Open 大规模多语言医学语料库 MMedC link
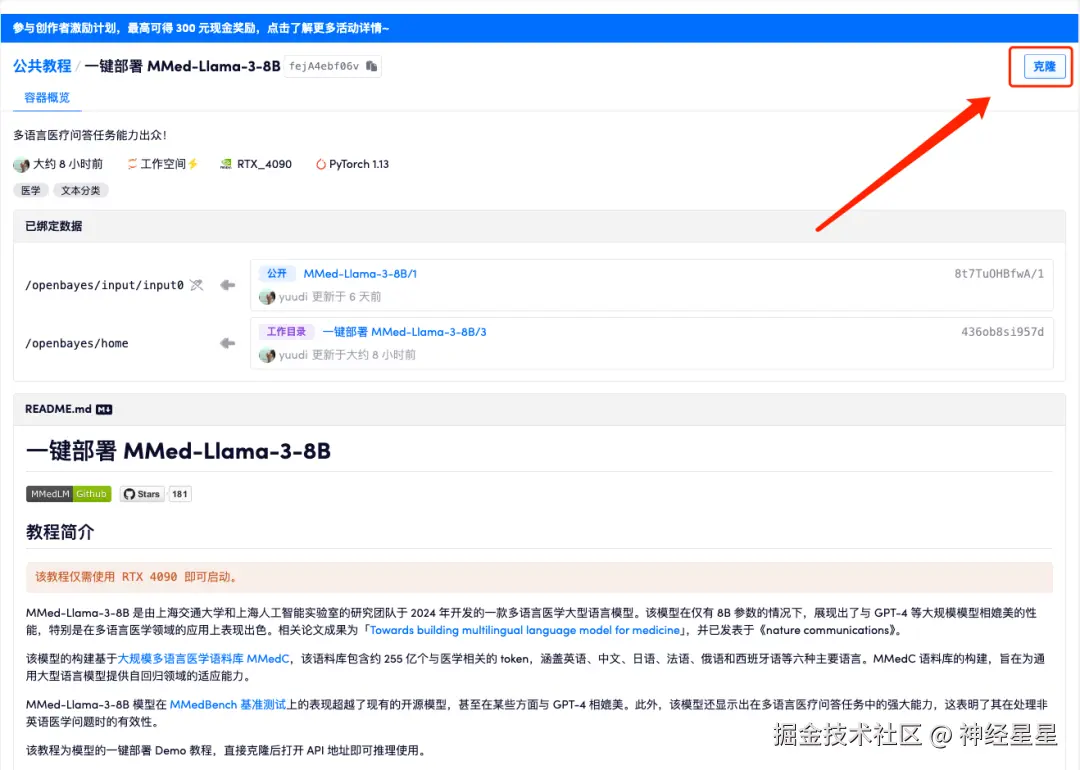This screenshot has width=1080, height=770. [204, 658]
